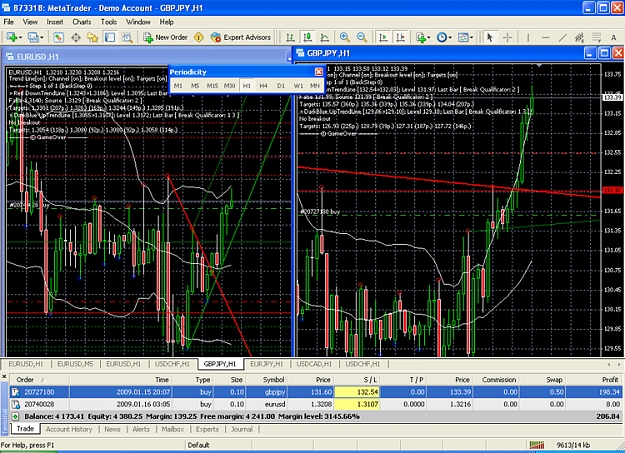Click EURUSD,H1 chart window title bar
The height and width of the screenshot is (453, 625).
(x=146, y=57)
